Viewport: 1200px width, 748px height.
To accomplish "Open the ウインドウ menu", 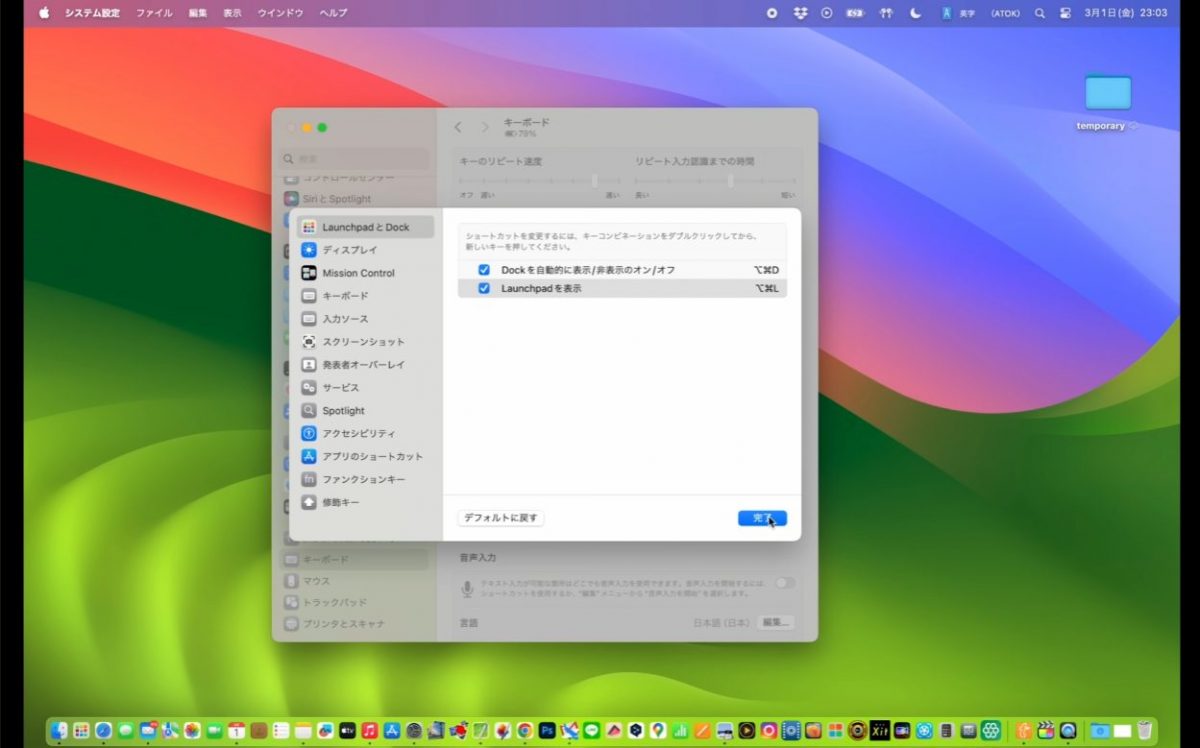I will pos(281,13).
